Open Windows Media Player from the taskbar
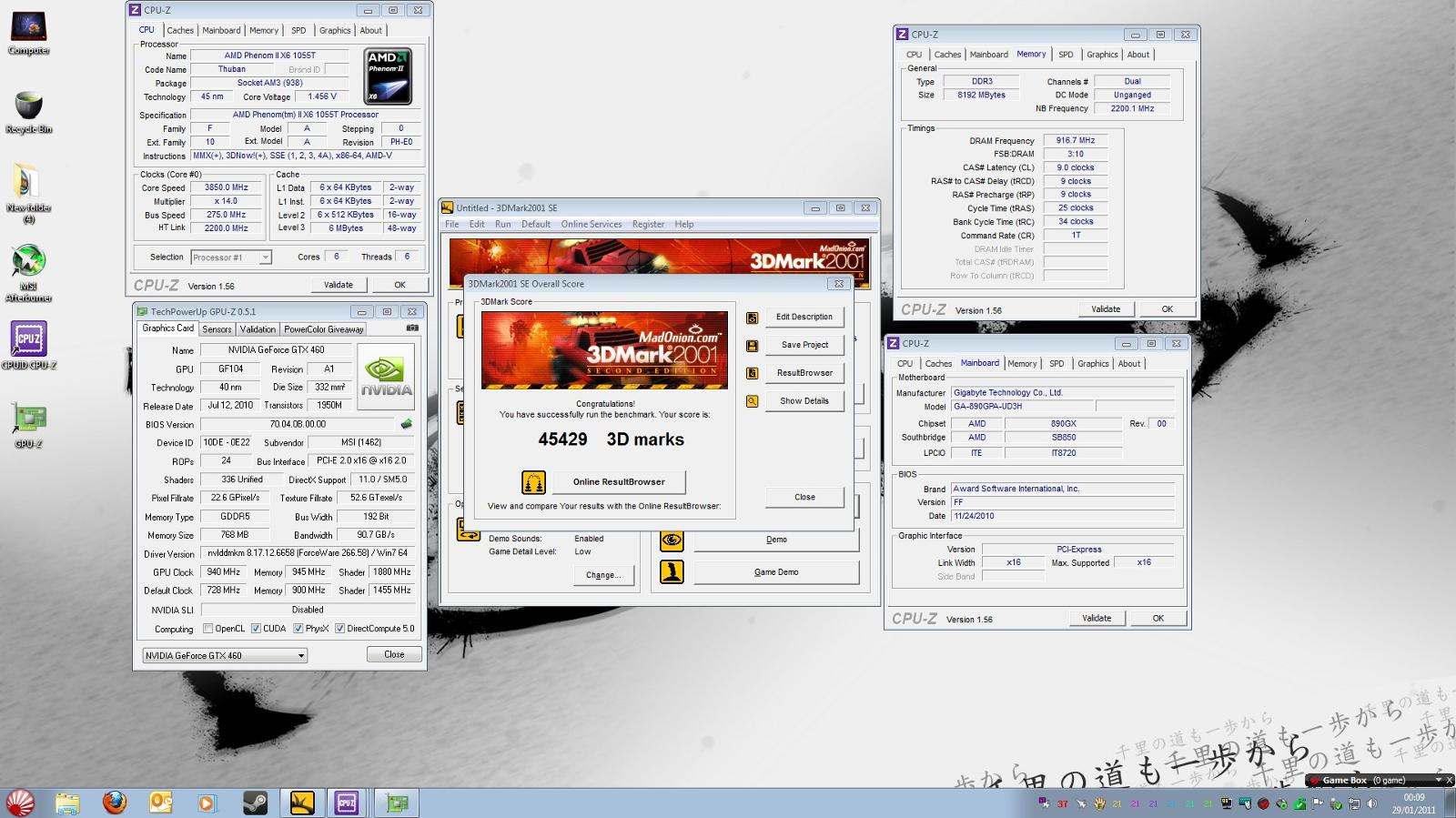 coord(207,803)
